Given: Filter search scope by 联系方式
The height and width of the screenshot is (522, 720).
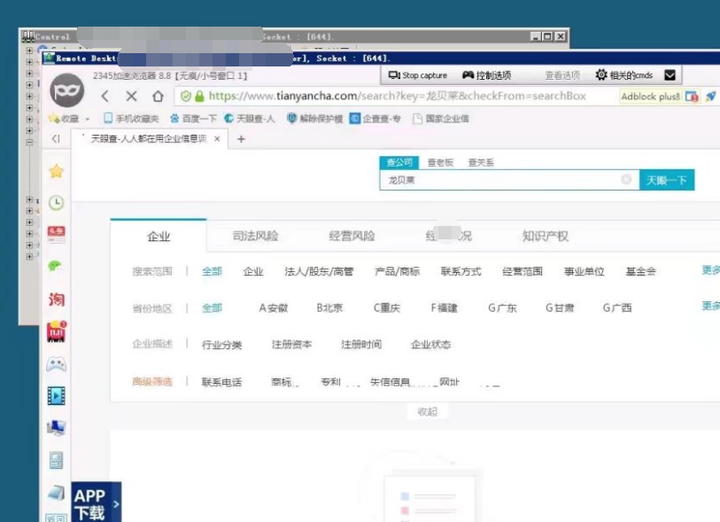Looking at the screenshot, I should [461, 271].
